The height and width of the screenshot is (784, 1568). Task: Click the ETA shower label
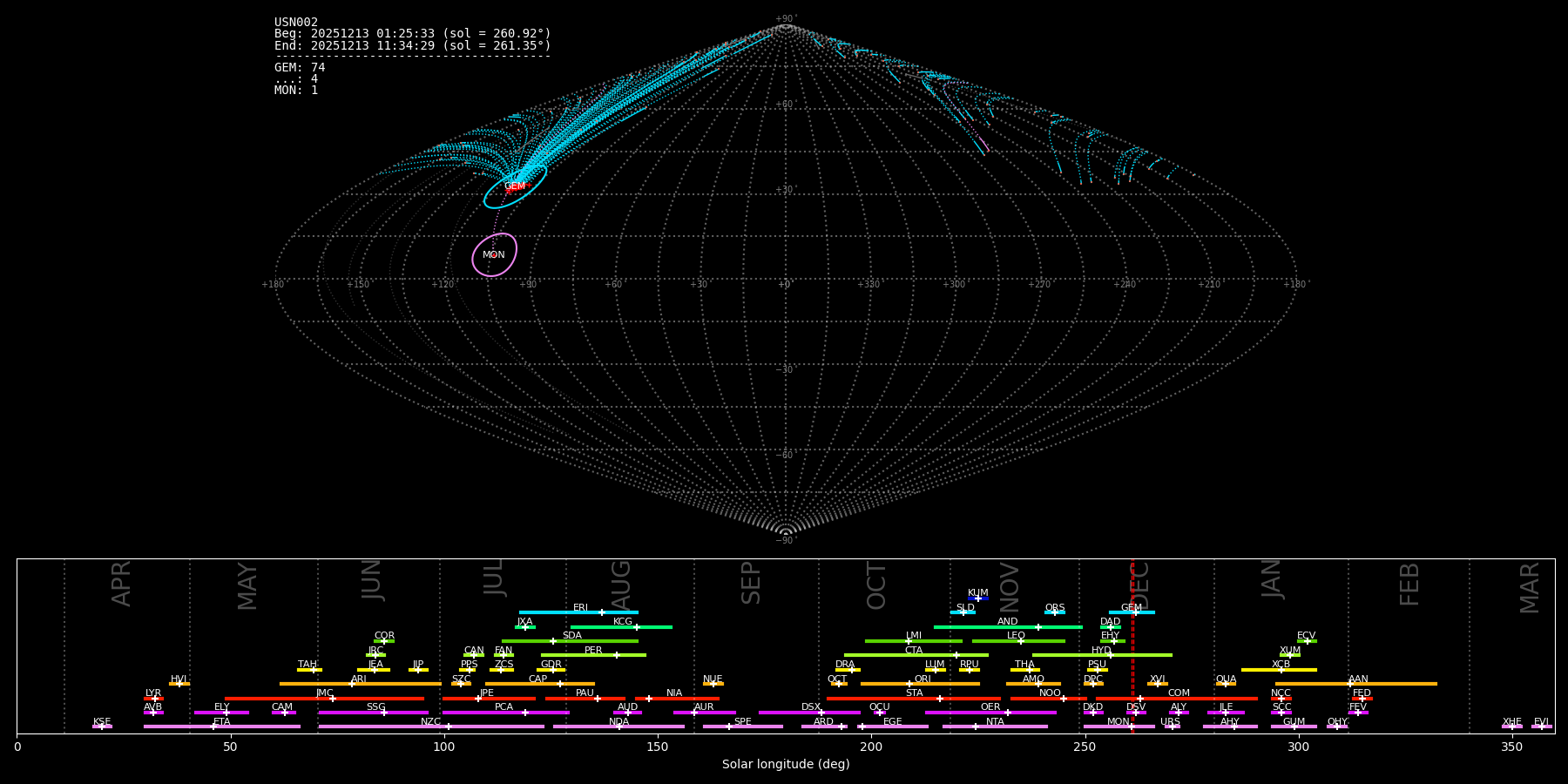click(222, 722)
